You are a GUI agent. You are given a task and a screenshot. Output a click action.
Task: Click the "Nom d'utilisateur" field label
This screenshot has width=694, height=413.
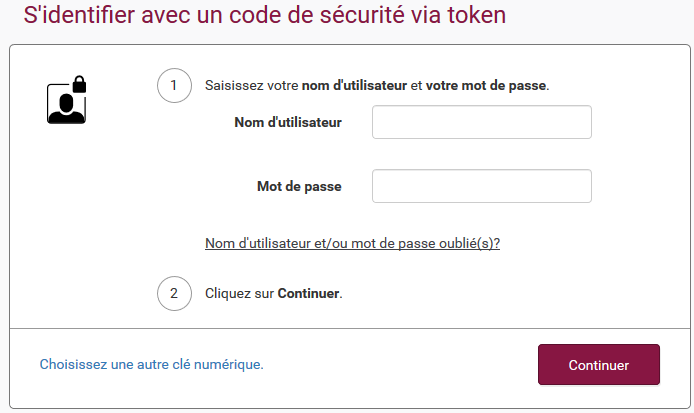point(288,122)
